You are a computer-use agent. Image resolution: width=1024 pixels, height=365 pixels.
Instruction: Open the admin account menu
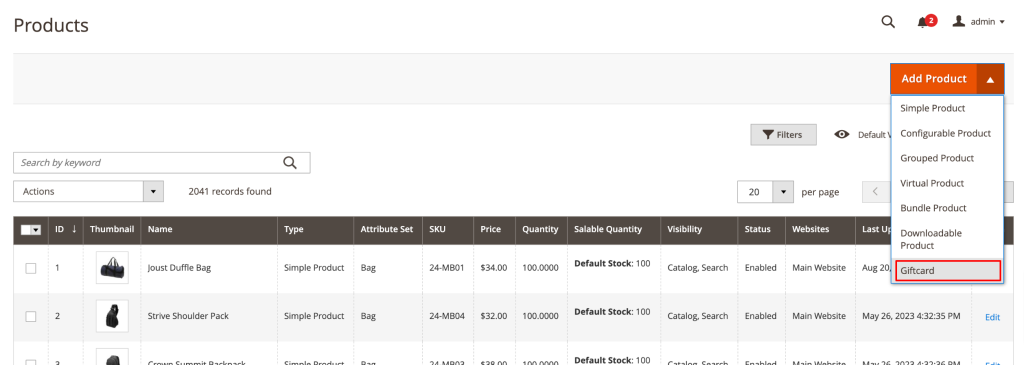pyautogui.click(x=978, y=22)
